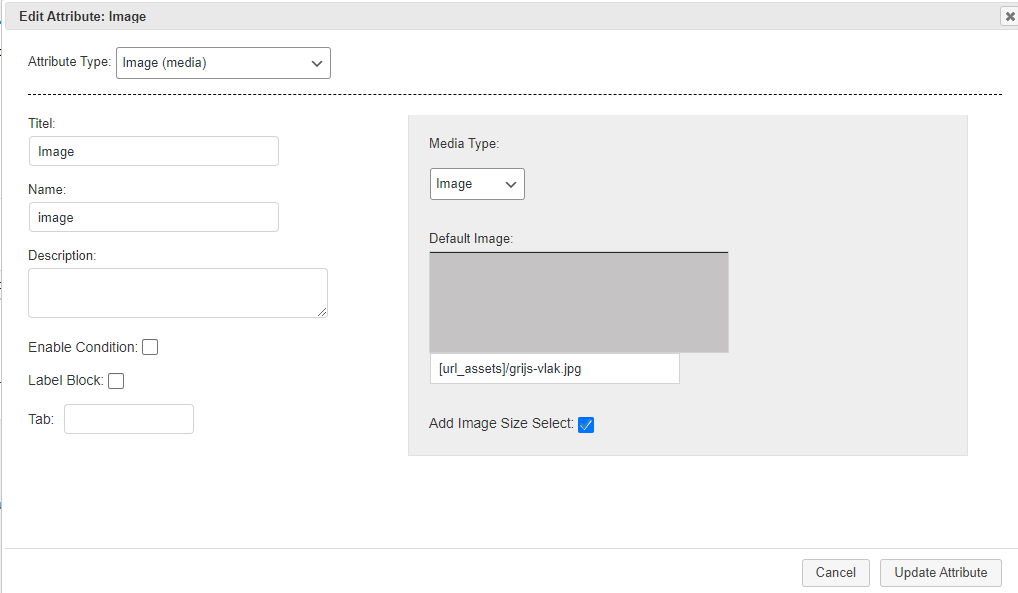Uncheck Add Image Size Select

pyautogui.click(x=586, y=424)
